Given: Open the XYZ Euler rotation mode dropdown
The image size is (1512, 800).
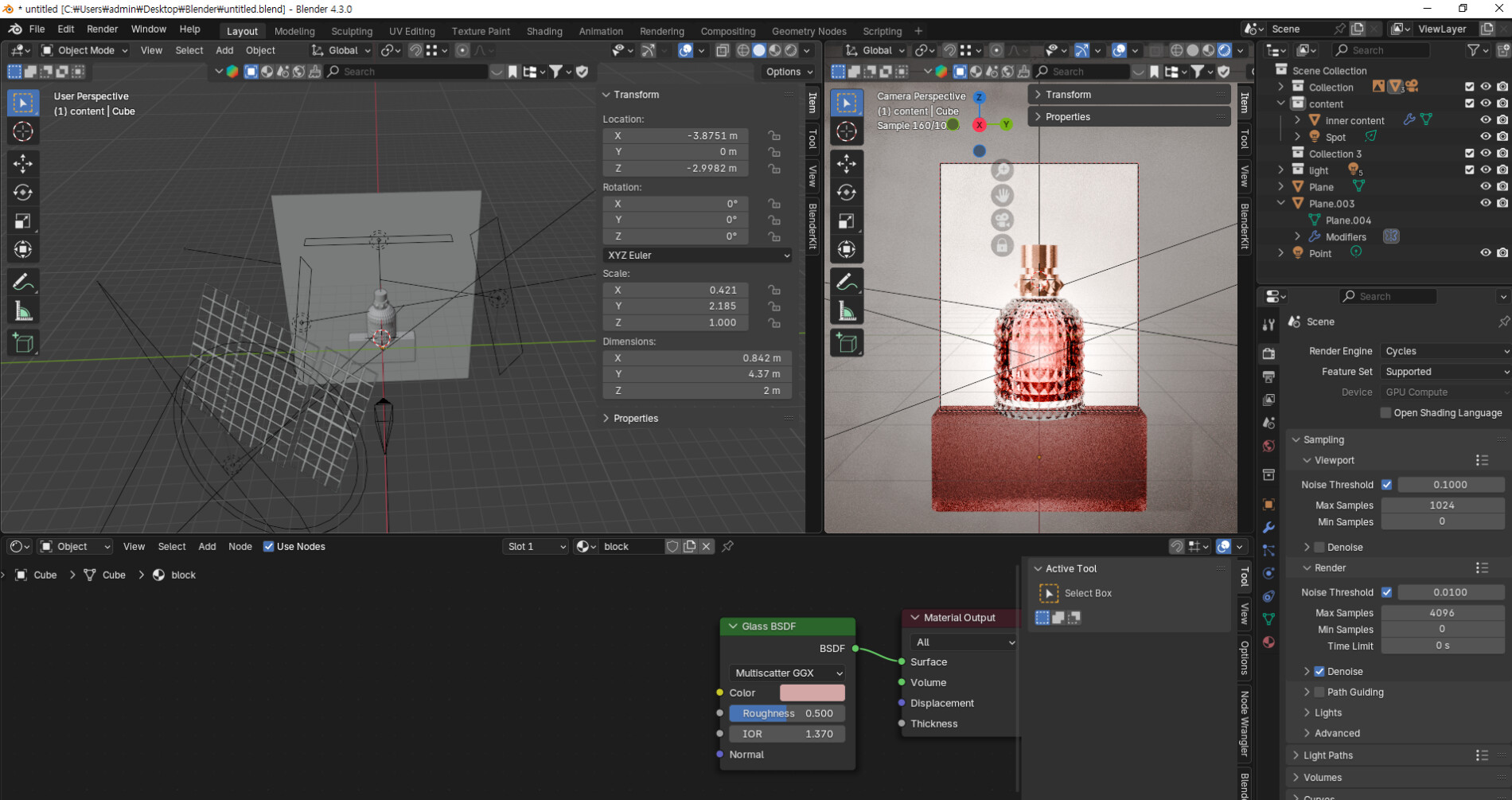Looking at the screenshot, I should point(697,256).
